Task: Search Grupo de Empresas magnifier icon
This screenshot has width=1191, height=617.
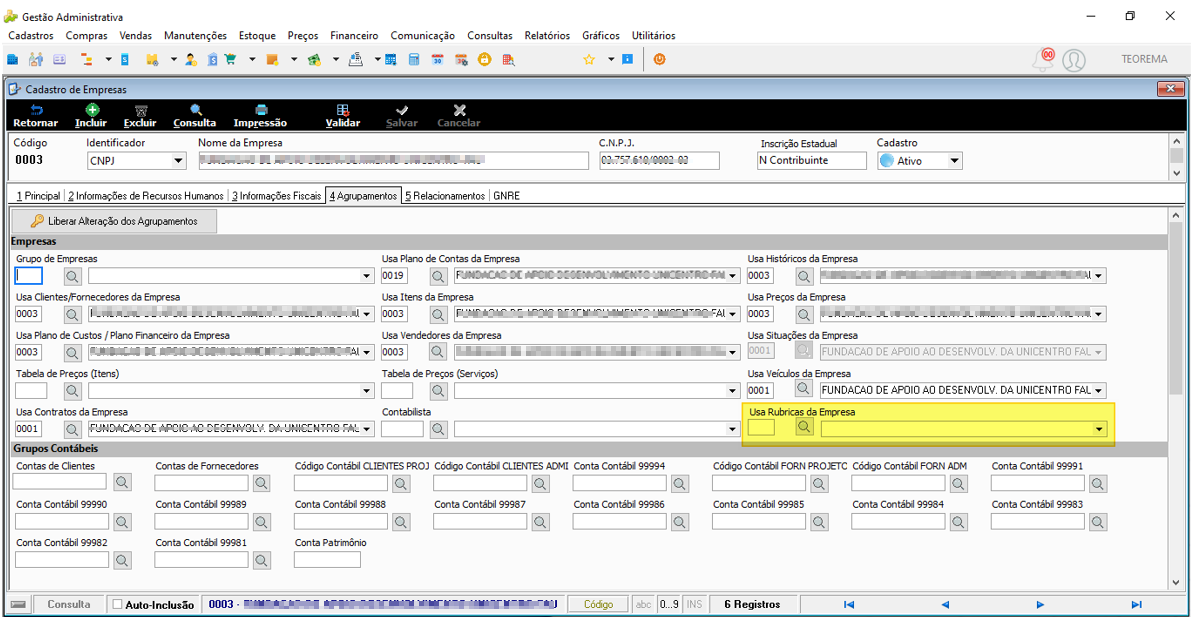Action: click(72, 275)
